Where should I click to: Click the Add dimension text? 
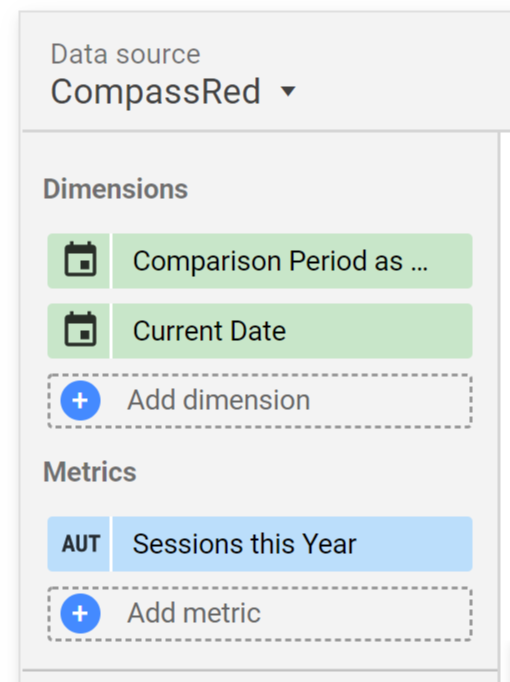click(218, 400)
